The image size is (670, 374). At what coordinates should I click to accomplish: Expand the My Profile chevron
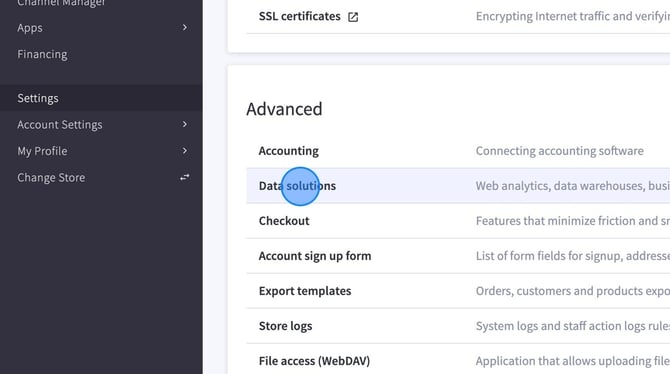(x=185, y=151)
